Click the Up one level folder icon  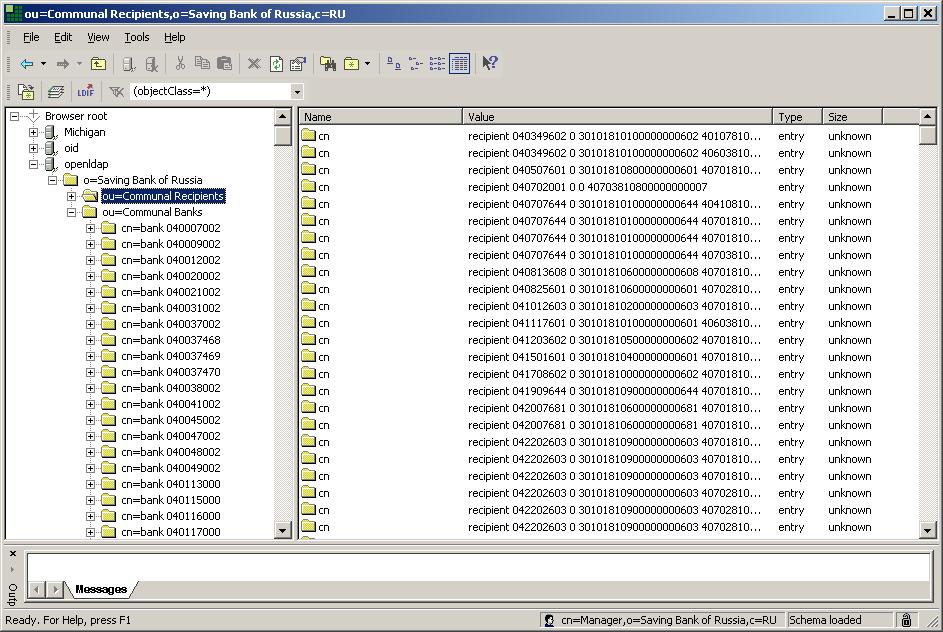coord(98,63)
